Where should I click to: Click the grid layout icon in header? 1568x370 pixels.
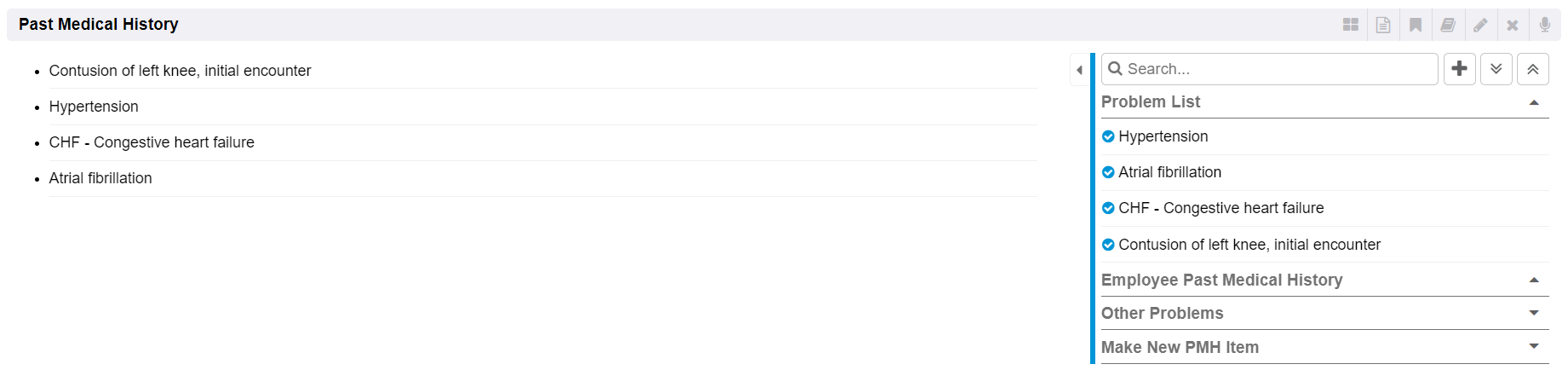(x=1350, y=25)
